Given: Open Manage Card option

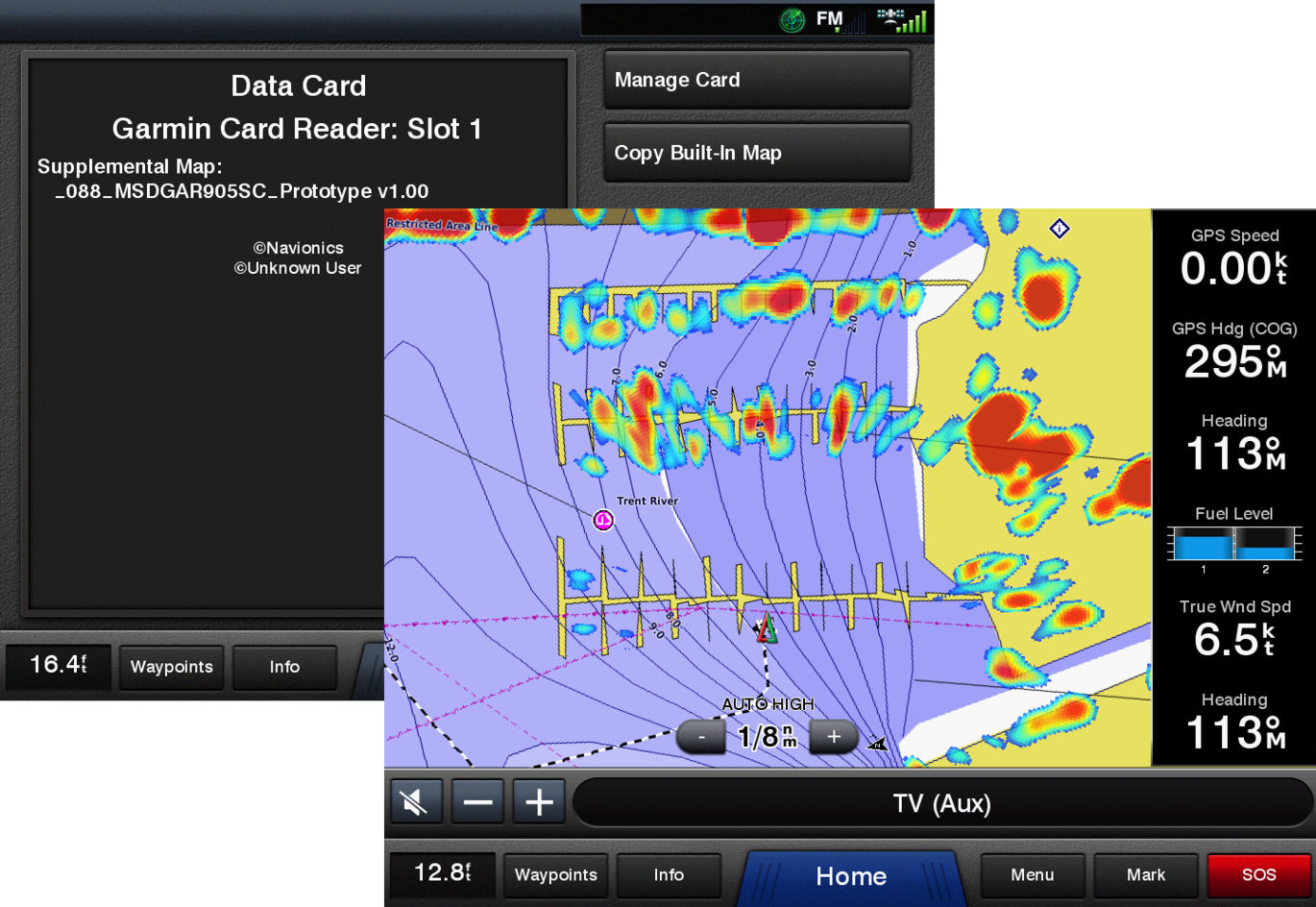Looking at the screenshot, I should tap(757, 80).
